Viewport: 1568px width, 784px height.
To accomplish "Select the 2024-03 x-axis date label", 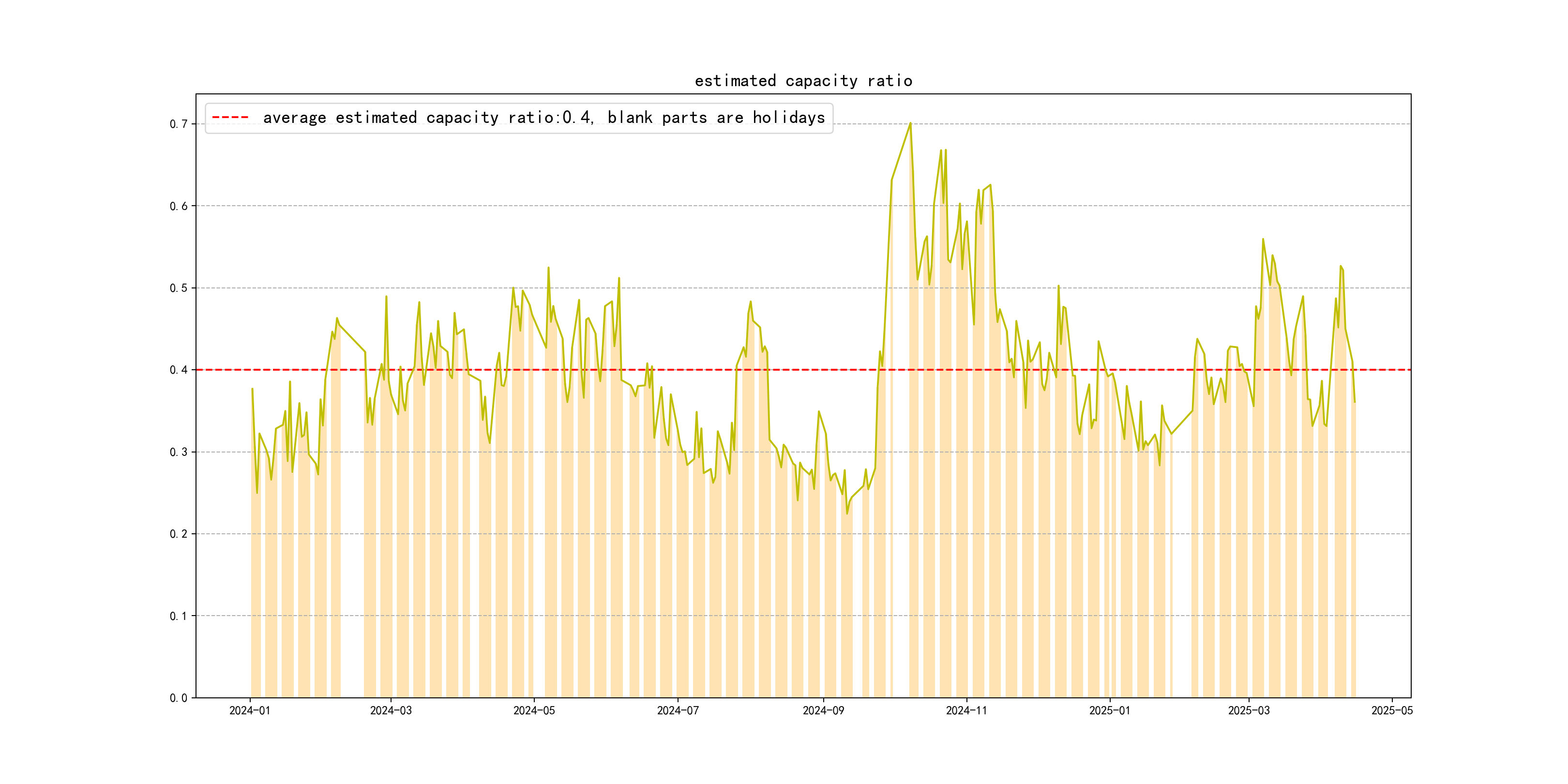I will coord(391,710).
